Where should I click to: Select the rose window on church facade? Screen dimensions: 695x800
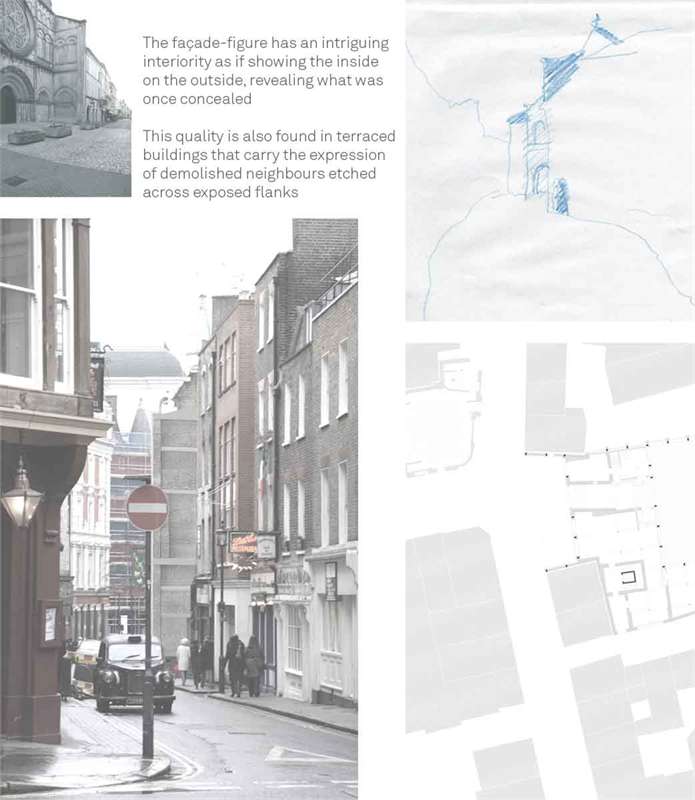tap(17, 29)
